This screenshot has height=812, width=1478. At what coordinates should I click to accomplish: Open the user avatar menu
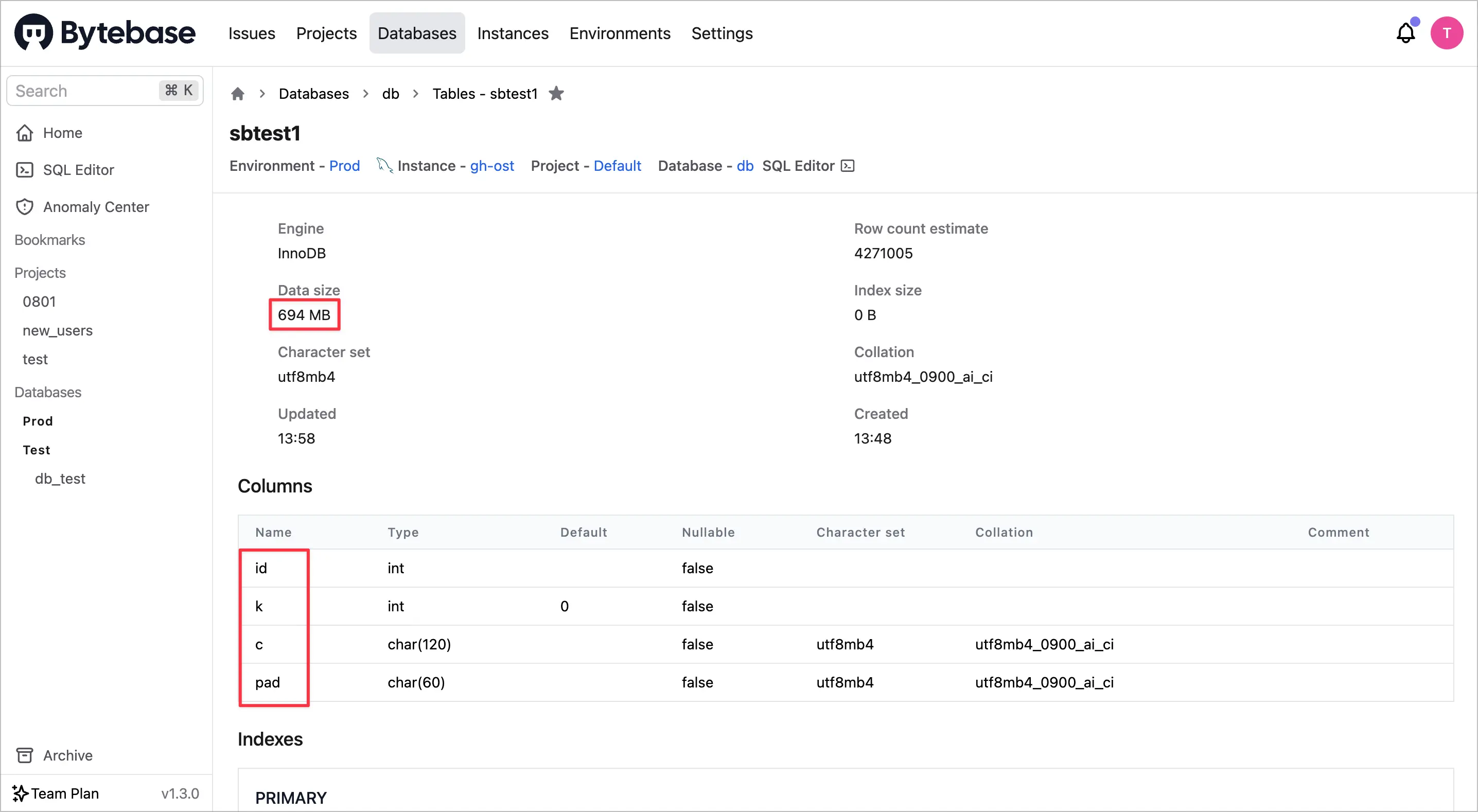coord(1446,33)
